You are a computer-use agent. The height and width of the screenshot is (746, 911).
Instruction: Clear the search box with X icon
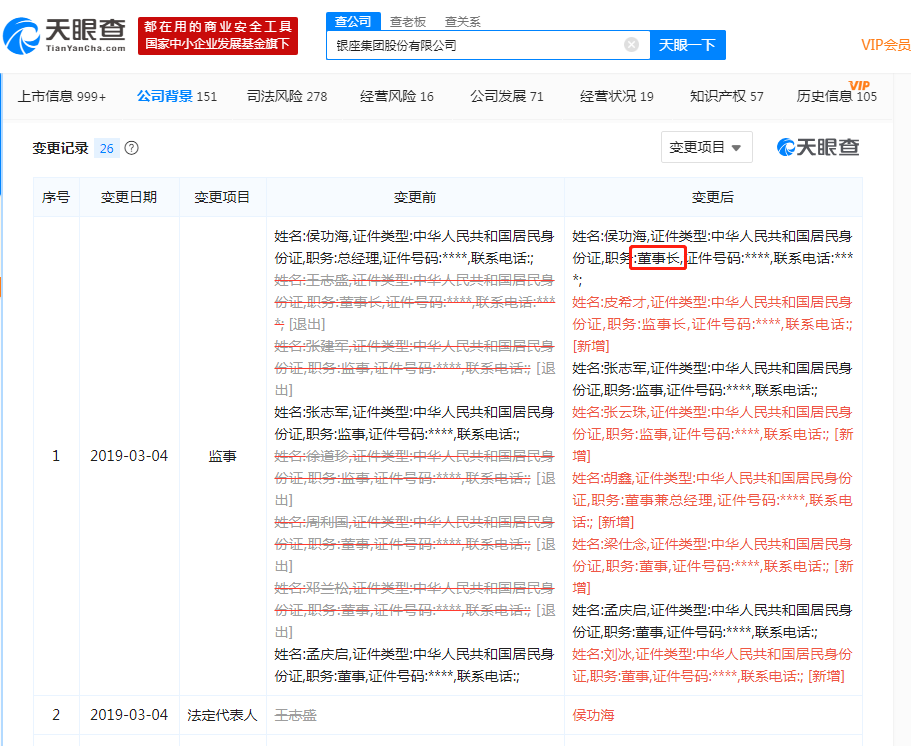[631, 45]
